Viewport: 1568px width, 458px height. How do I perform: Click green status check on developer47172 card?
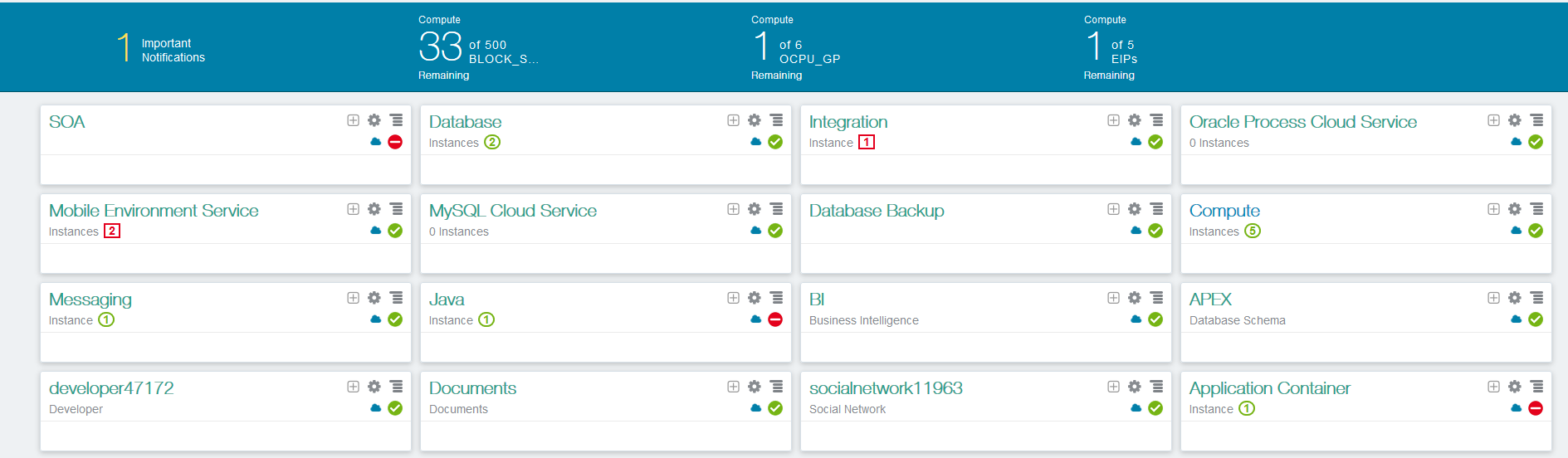(395, 408)
